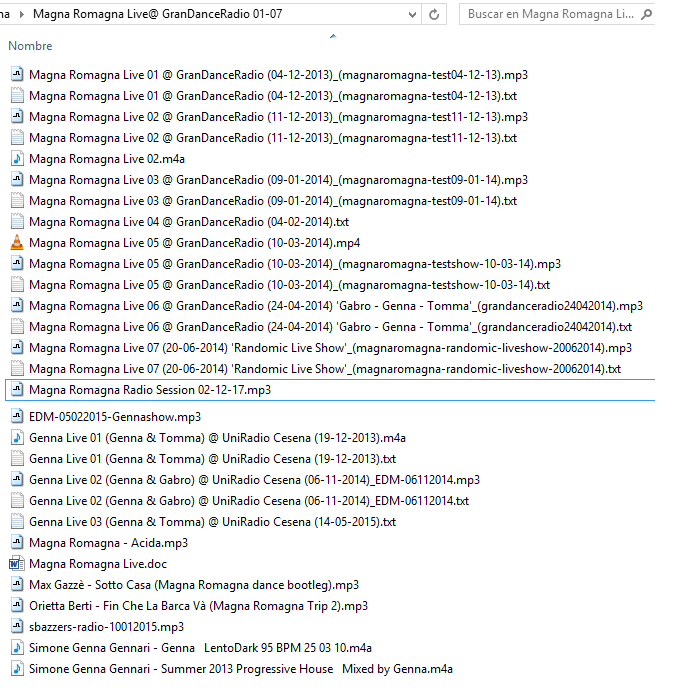Click the txt icon of Magna Romagna Live 03 (09-01-2014)
Image resolution: width=682 pixels, height=690 pixels.
click(x=17, y=201)
